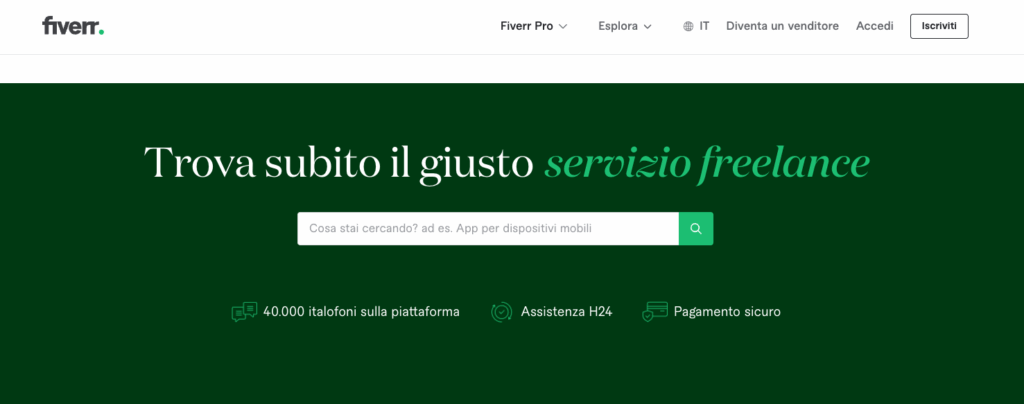Select the IT language label
The width and height of the screenshot is (1024, 404).
[704, 26]
